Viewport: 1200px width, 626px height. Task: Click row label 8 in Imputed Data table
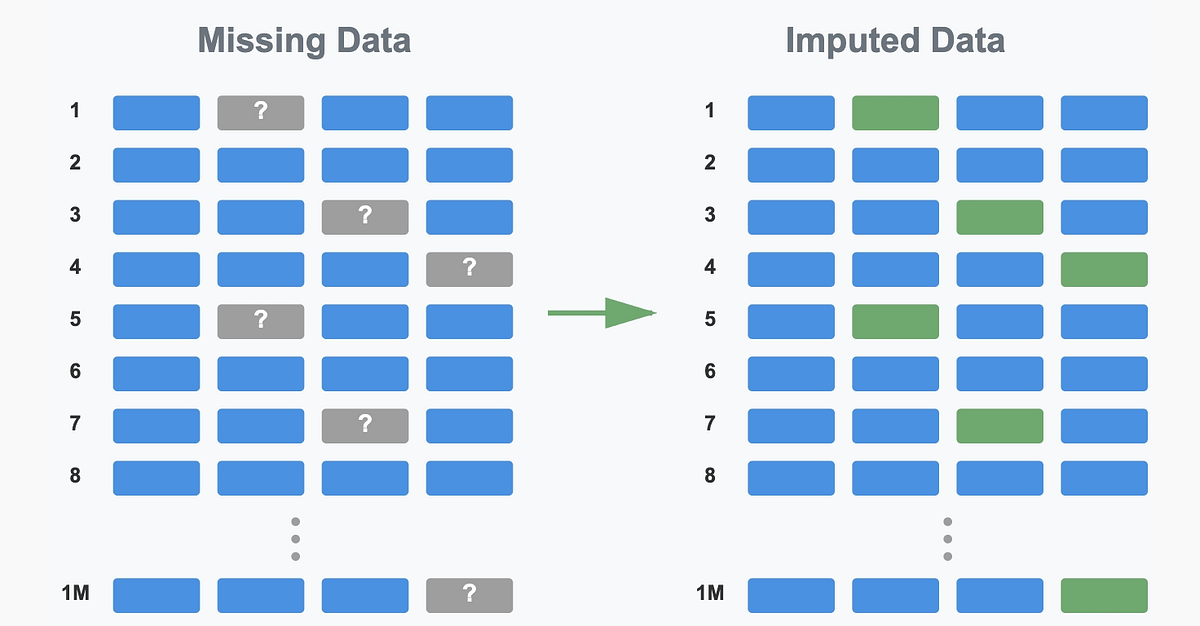click(x=710, y=474)
